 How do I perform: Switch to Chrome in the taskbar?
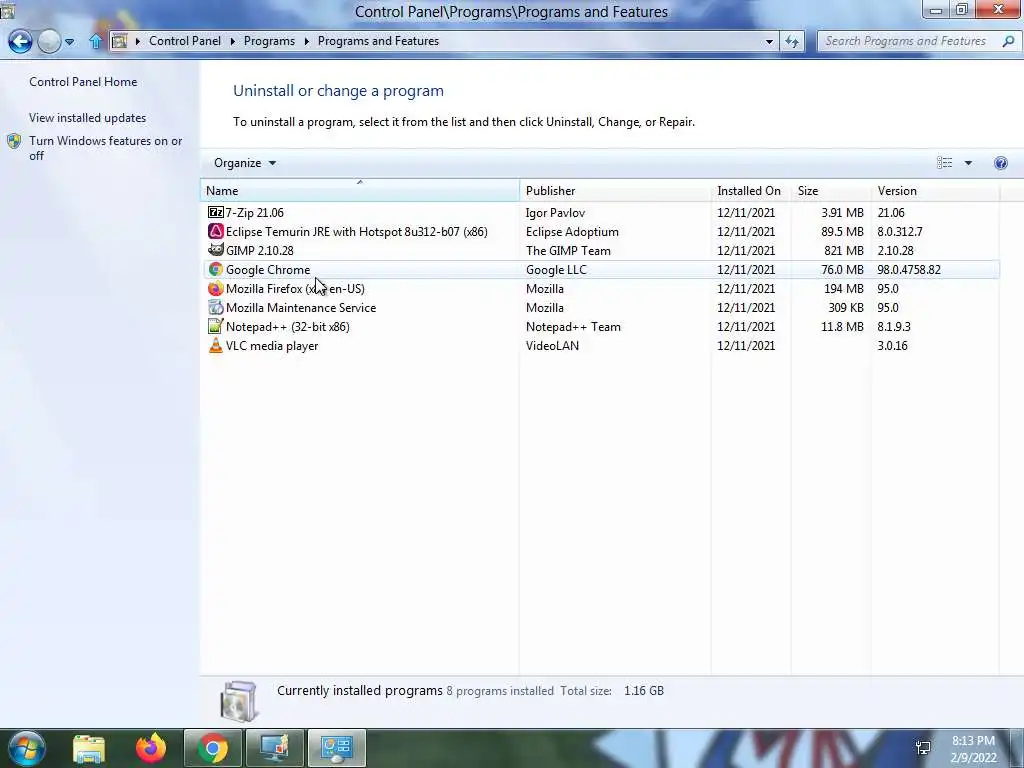pos(212,748)
